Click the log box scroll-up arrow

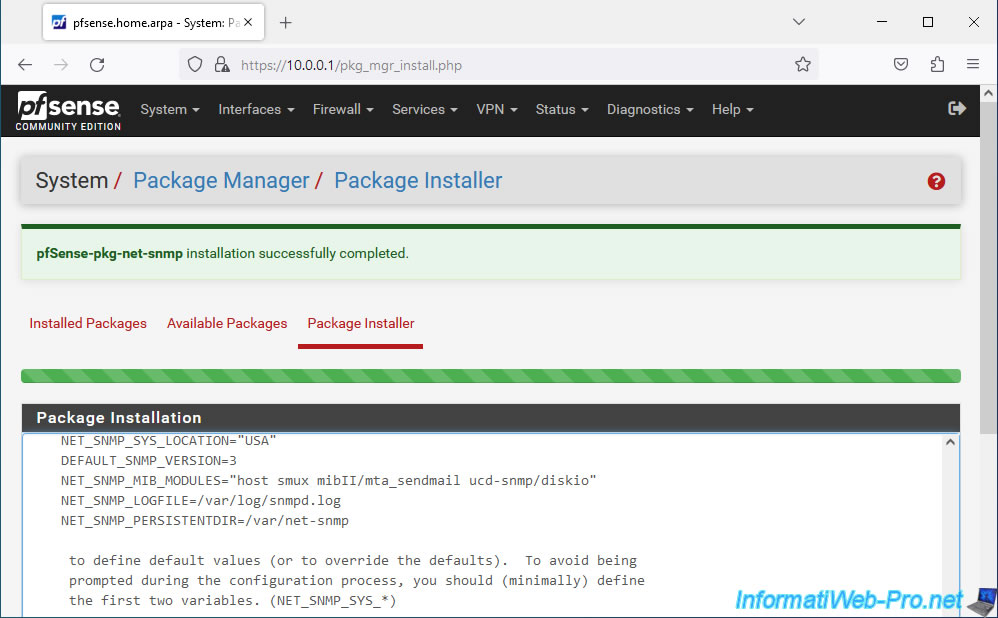(x=950, y=442)
